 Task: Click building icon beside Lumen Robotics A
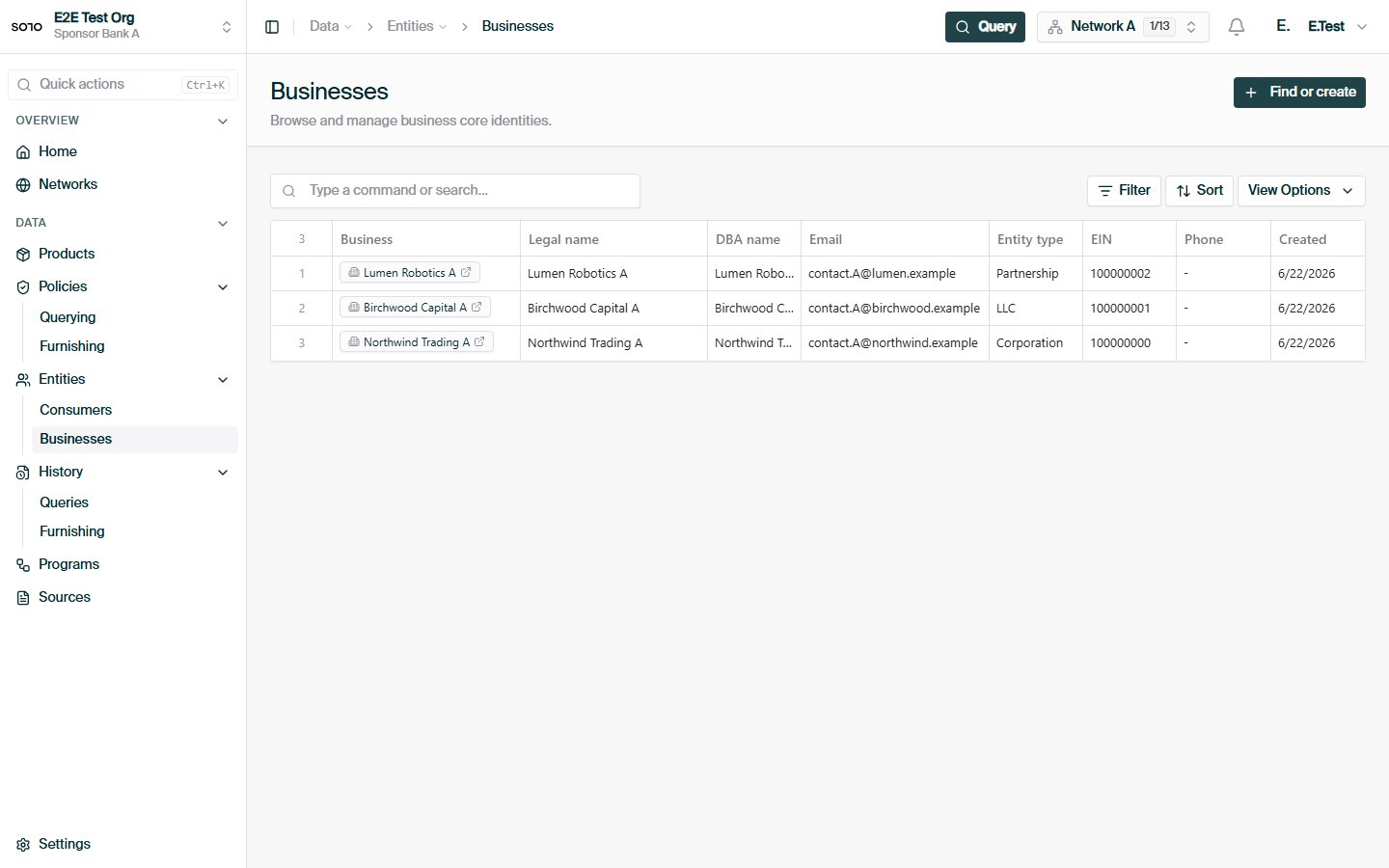click(x=354, y=273)
